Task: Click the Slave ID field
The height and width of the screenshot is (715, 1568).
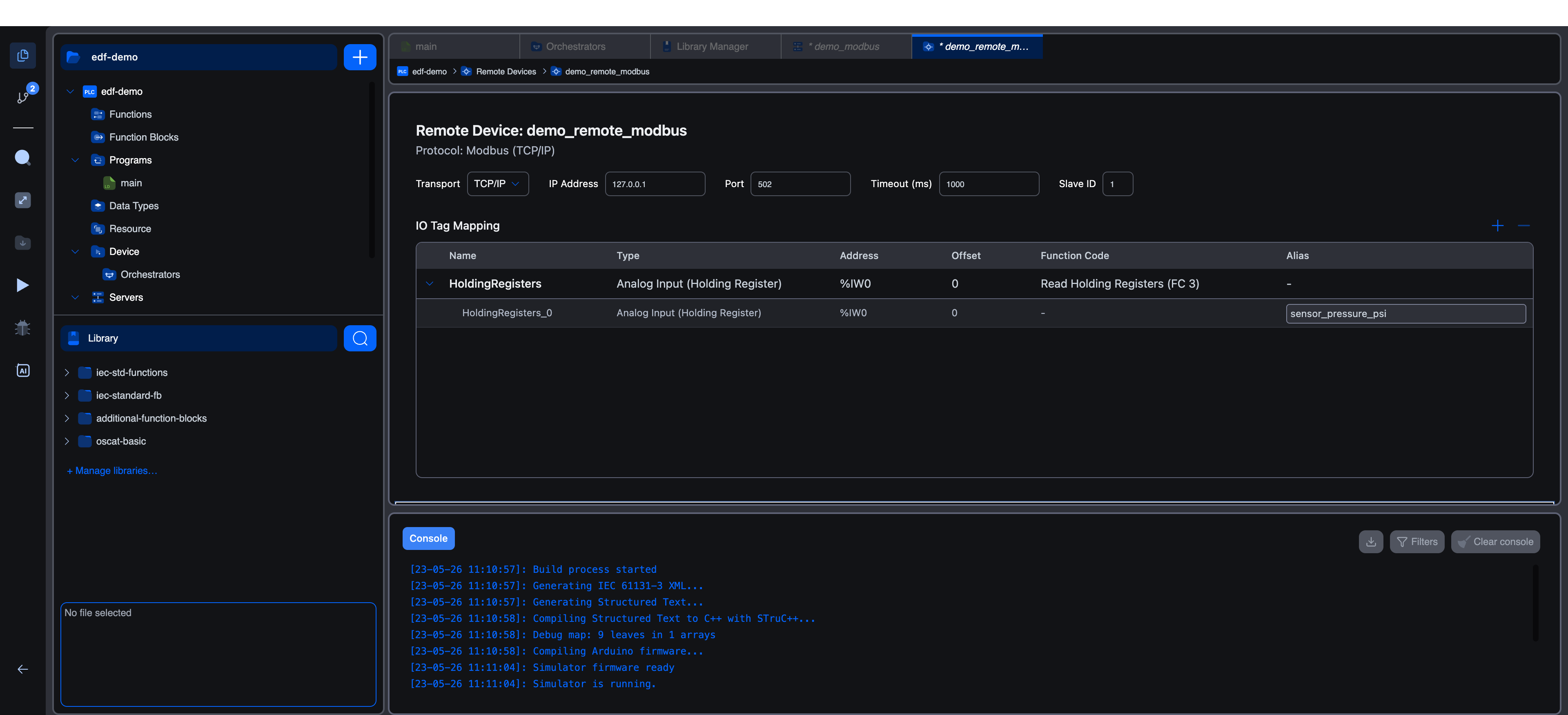Action: (x=1118, y=184)
